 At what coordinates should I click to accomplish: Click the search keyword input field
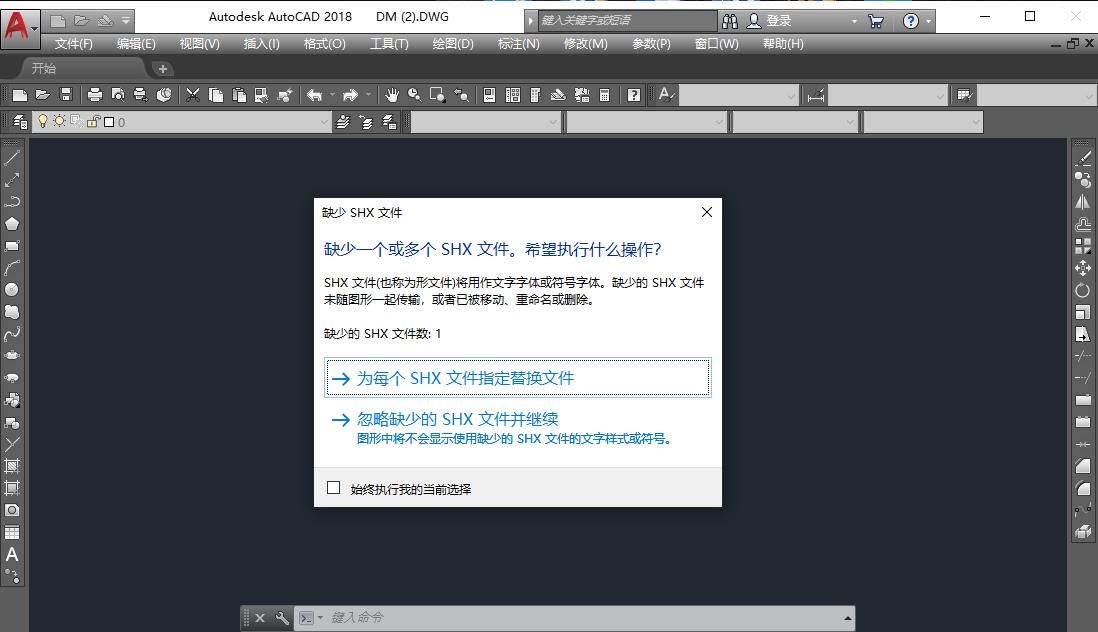pyautogui.click(x=620, y=20)
